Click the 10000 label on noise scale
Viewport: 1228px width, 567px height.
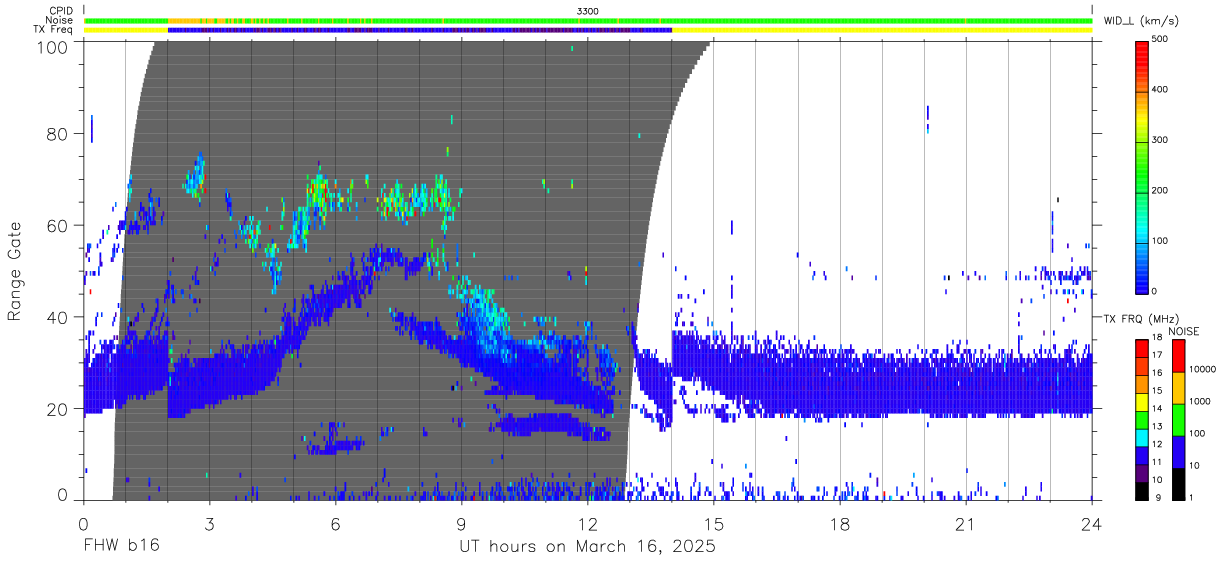coord(1201,369)
